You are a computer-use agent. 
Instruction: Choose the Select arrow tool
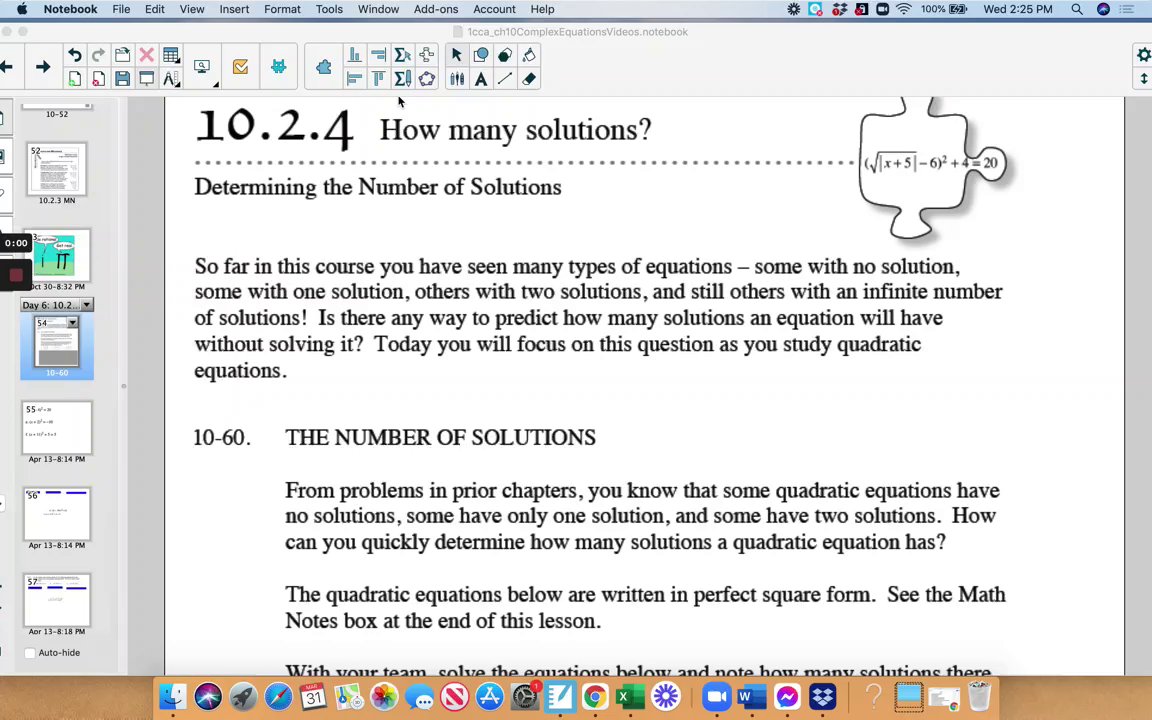click(x=456, y=55)
